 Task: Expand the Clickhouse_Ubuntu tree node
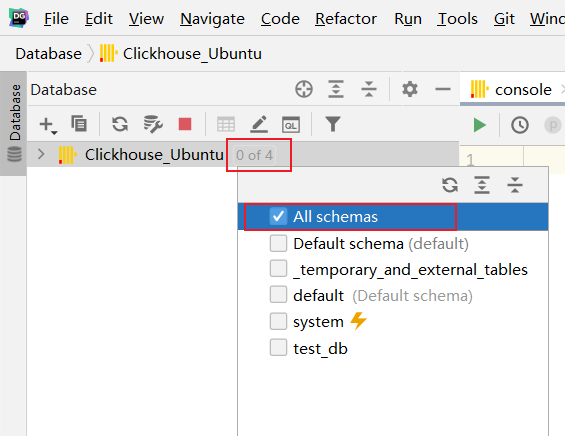tap(41, 154)
